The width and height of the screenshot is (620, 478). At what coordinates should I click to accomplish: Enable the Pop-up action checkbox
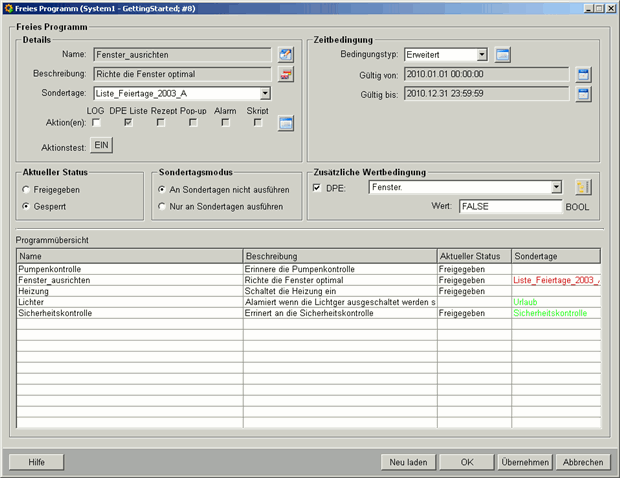click(x=193, y=123)
